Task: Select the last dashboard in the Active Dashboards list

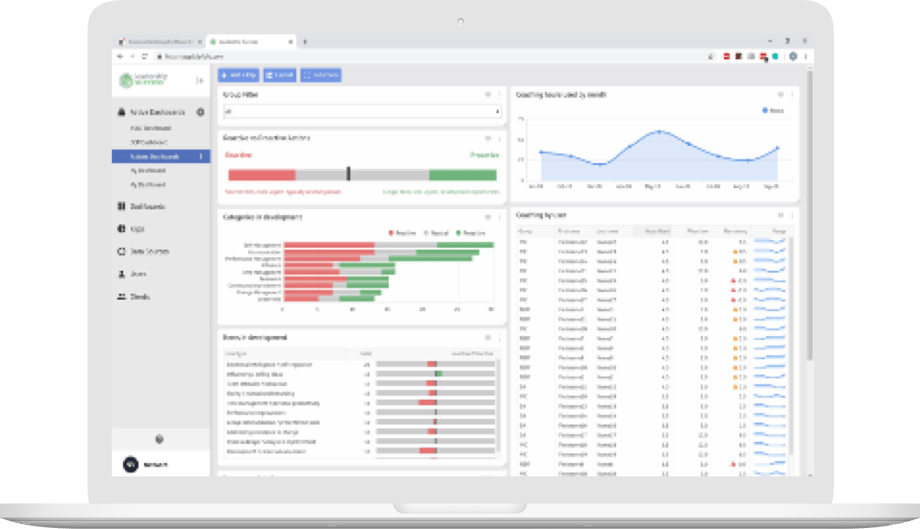Action: [148, 184]
